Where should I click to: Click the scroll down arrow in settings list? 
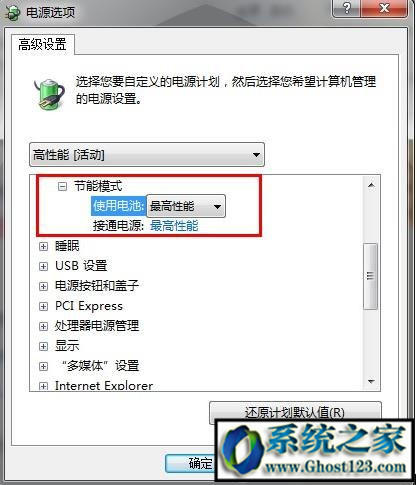click(371, 381)
